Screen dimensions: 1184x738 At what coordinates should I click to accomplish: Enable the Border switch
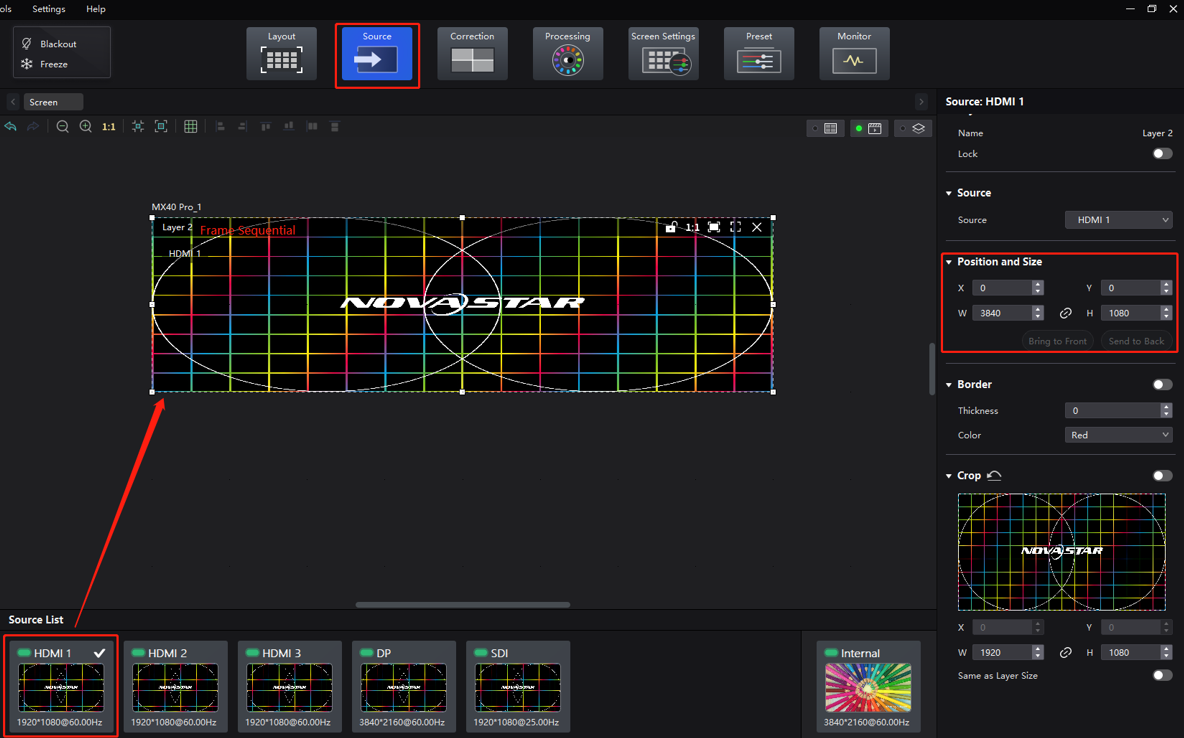(x=1162, y=384)
